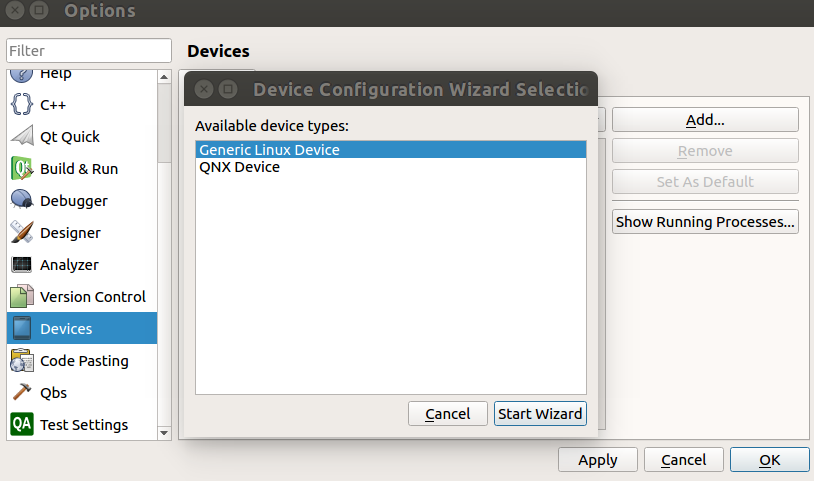Apply the Options settings
The height and width of the screenshot is (481, 814).
(x=598, y=460)
